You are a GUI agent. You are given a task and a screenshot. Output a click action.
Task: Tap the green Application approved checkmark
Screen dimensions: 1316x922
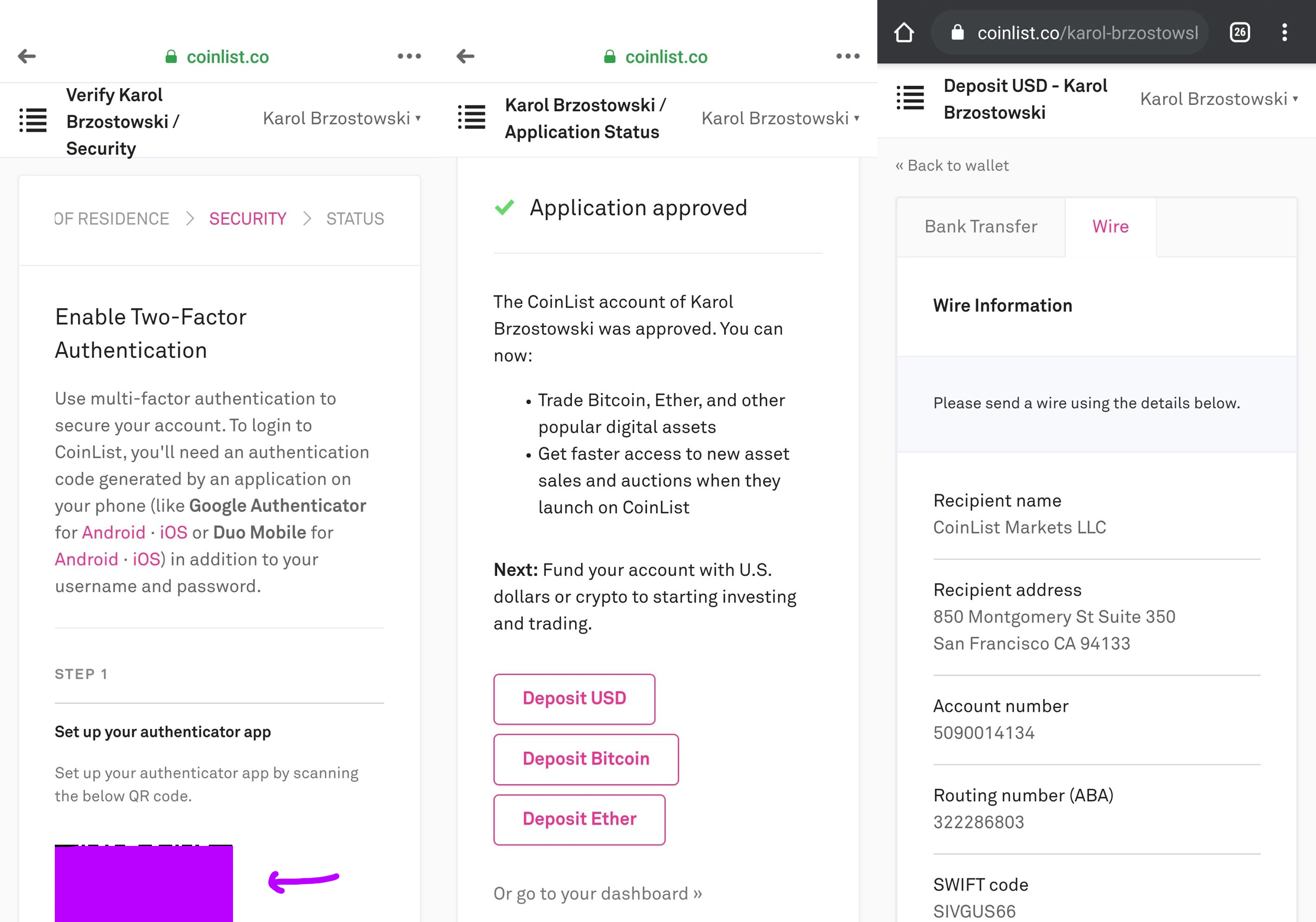[505, 207]
